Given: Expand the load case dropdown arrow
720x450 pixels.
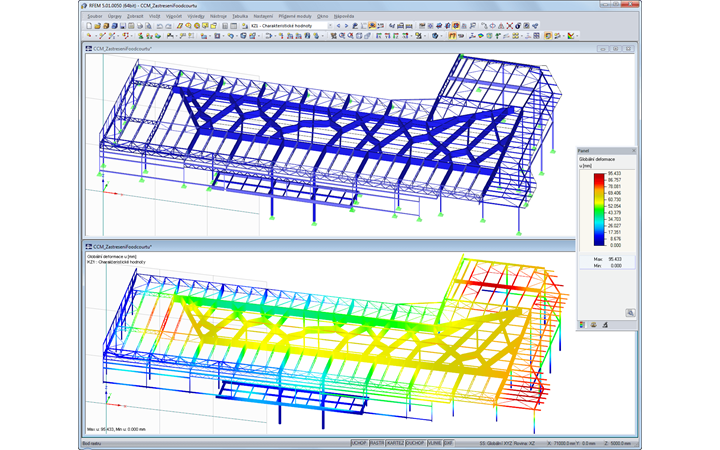Looking at the screenshot, I should coord(330,26).
